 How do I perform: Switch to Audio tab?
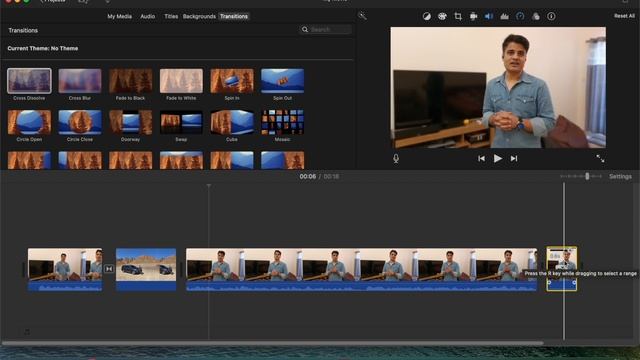[147, 16]
